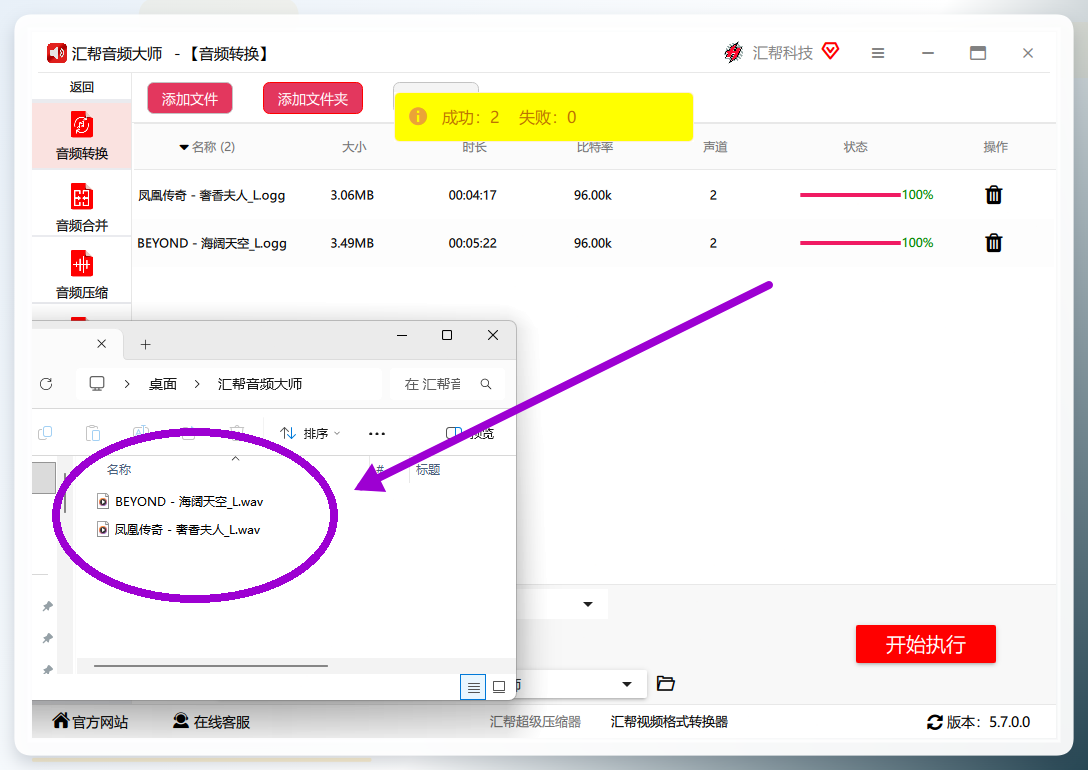Open the output folder icon
This screenshot has height=770, width=1088.
[x=665, y=684]
